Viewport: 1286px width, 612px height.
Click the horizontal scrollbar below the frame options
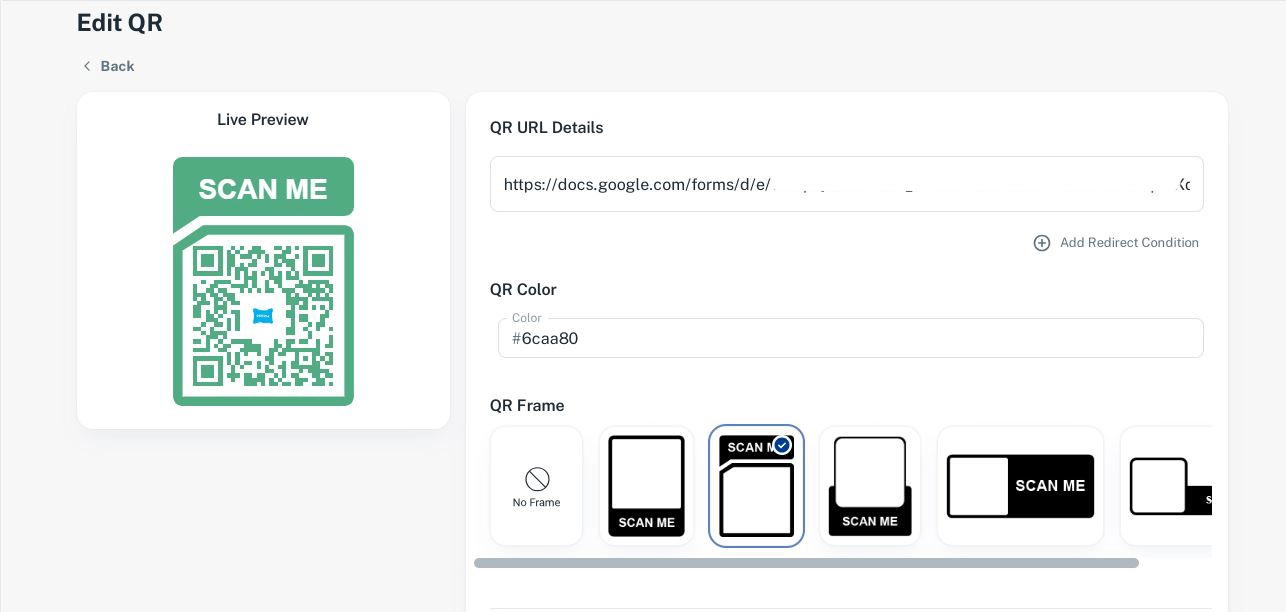[806, 563]
